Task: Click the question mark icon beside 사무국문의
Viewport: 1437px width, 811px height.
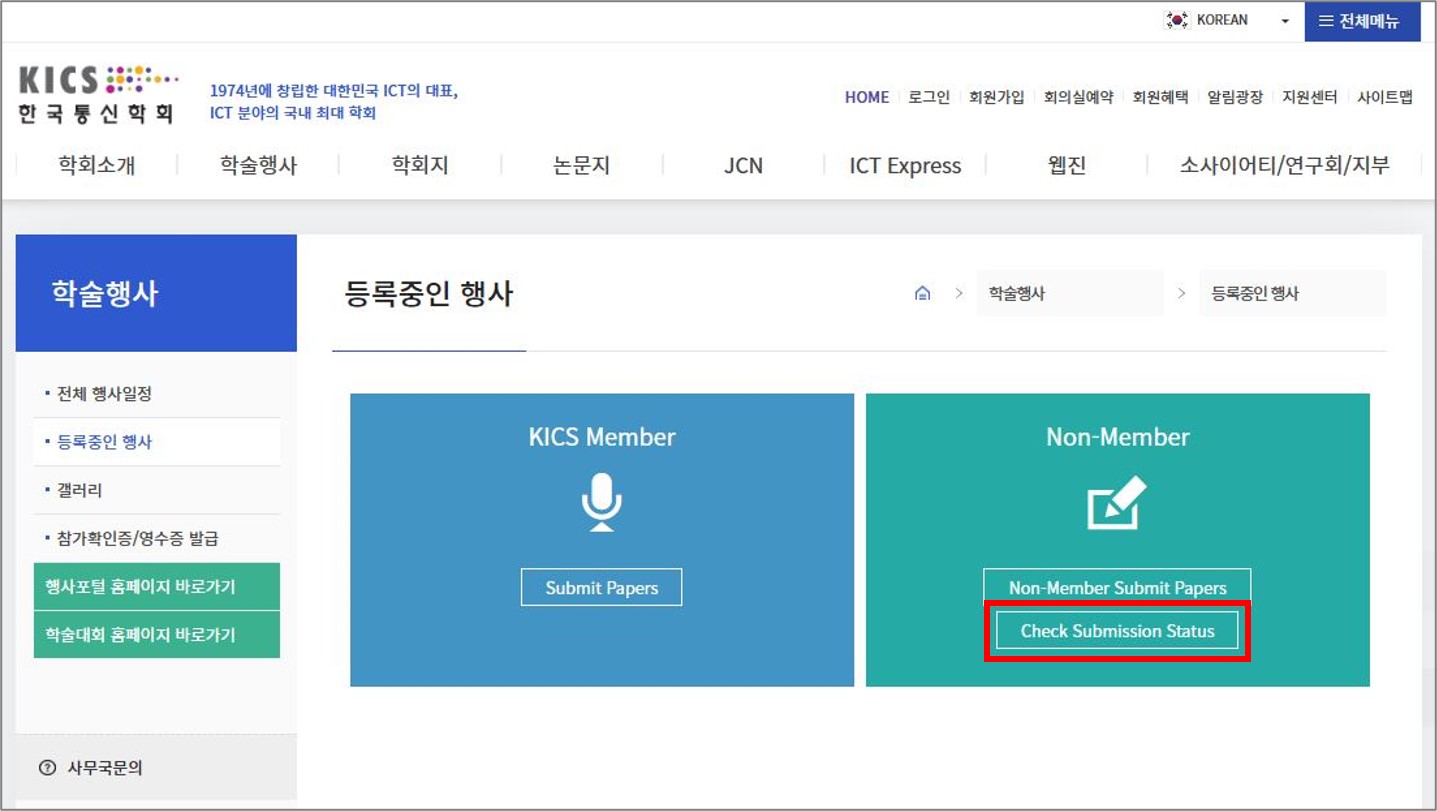Action: point(47,768)
